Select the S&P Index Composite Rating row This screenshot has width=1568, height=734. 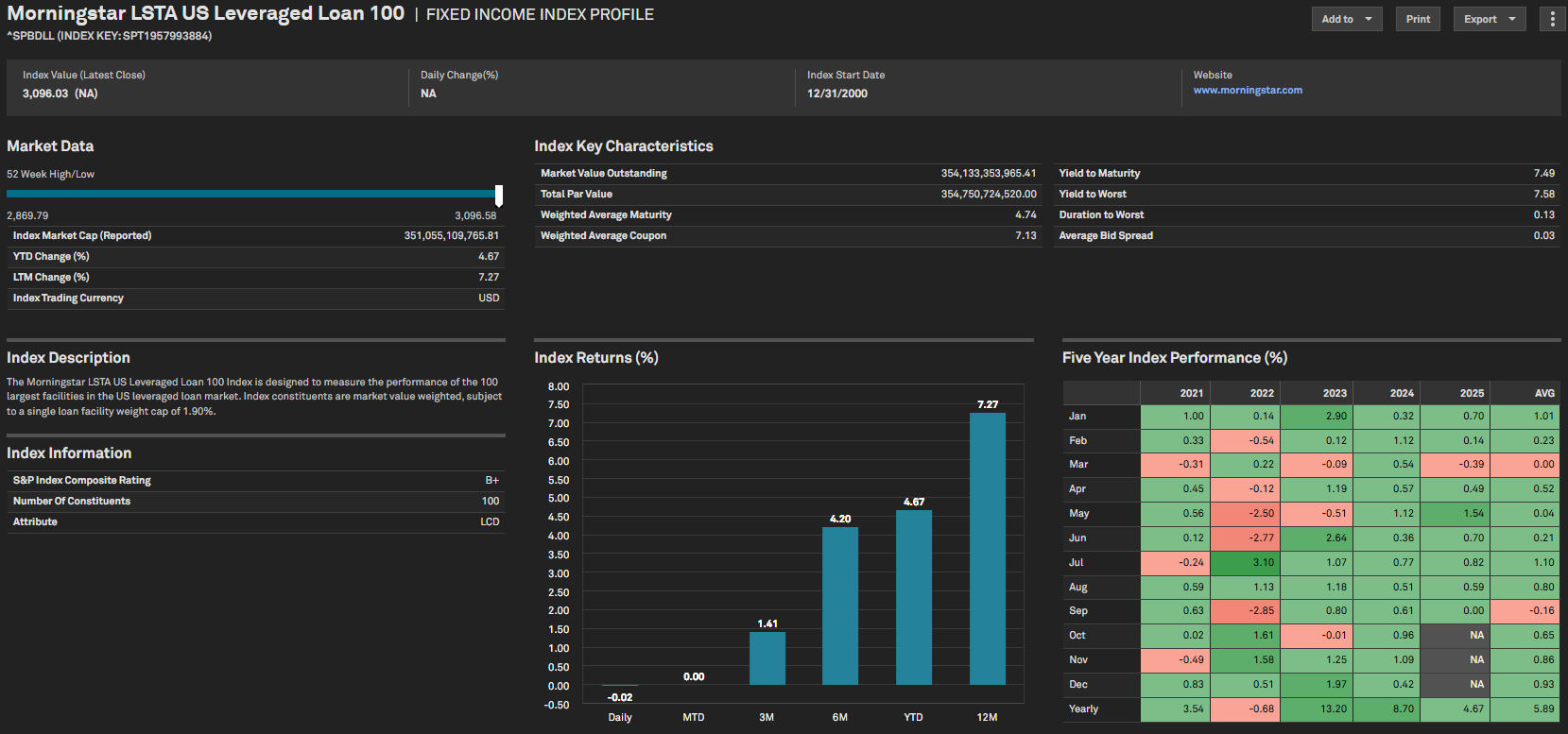click(x=255, y=481)
